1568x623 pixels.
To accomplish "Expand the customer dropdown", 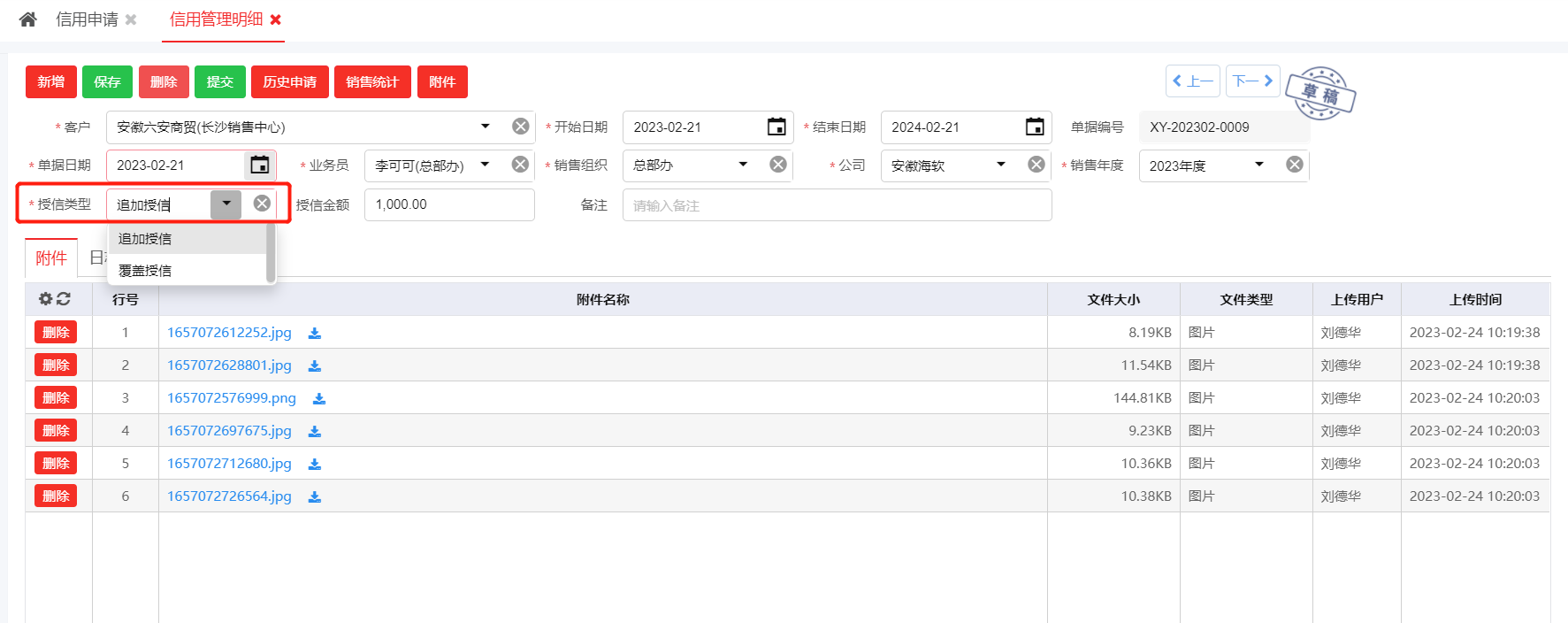I will pos(486,127).
